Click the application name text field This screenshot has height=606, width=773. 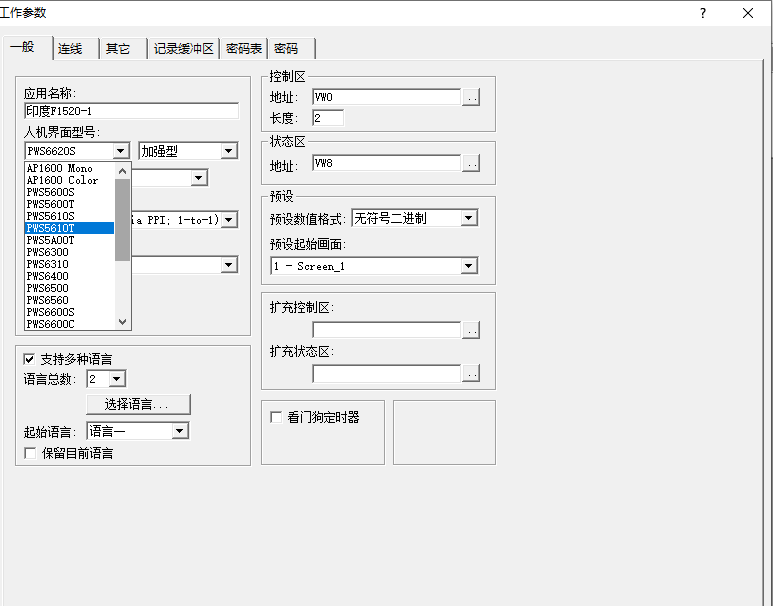(131, 110)
